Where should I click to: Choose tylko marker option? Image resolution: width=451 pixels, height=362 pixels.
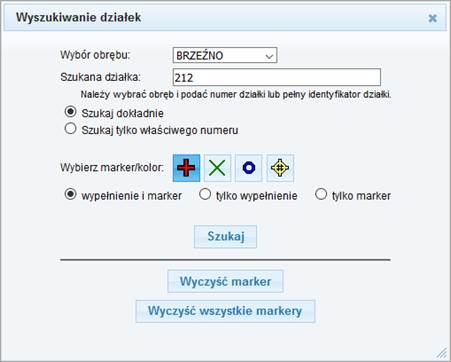[x=321, y=194]
